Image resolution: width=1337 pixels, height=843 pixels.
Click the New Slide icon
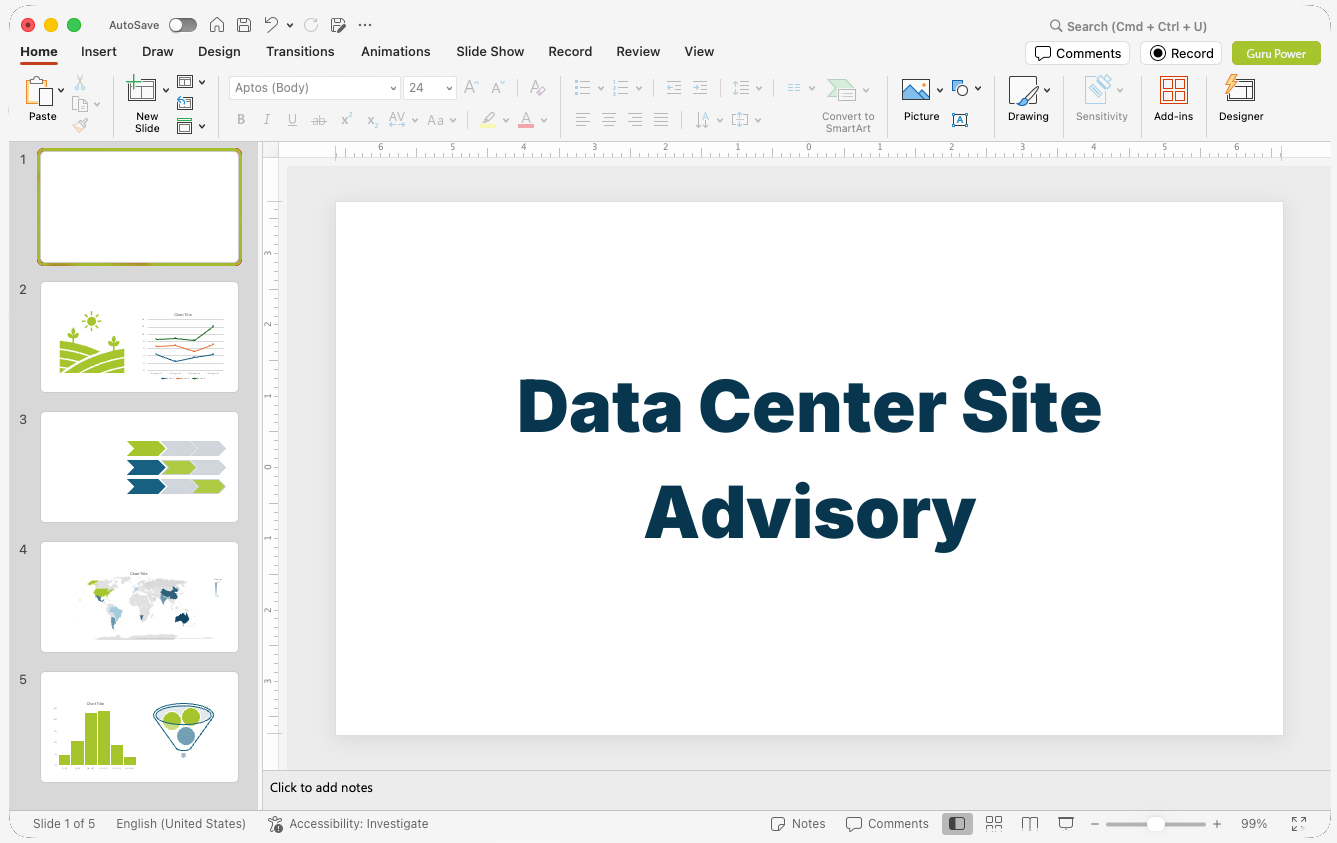pyautogui.click(x=142, y=89)
